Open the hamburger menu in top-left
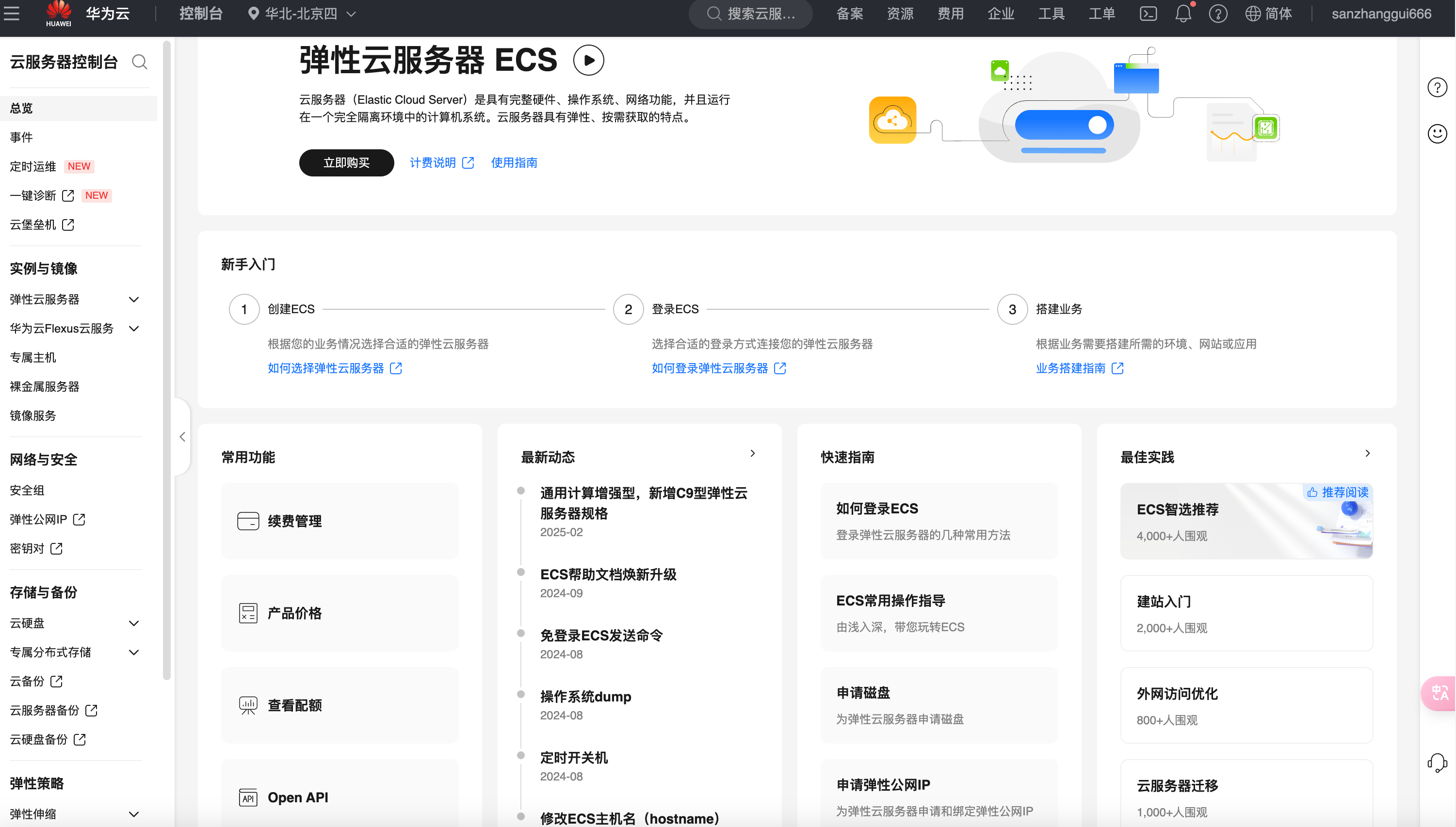This screenshot has height=827, width=1456. (11, 14)
